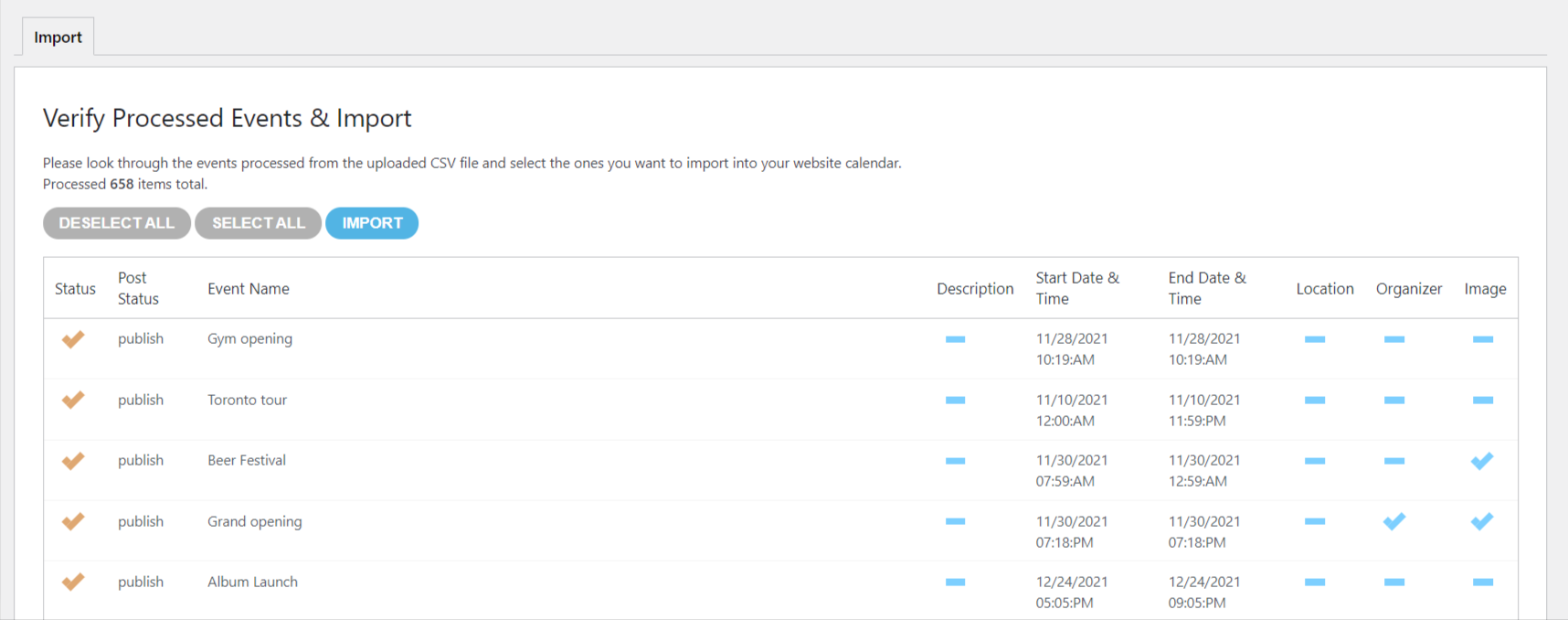
Task: Click Toronto tour location dash icon
Action: click(1315, 400)
